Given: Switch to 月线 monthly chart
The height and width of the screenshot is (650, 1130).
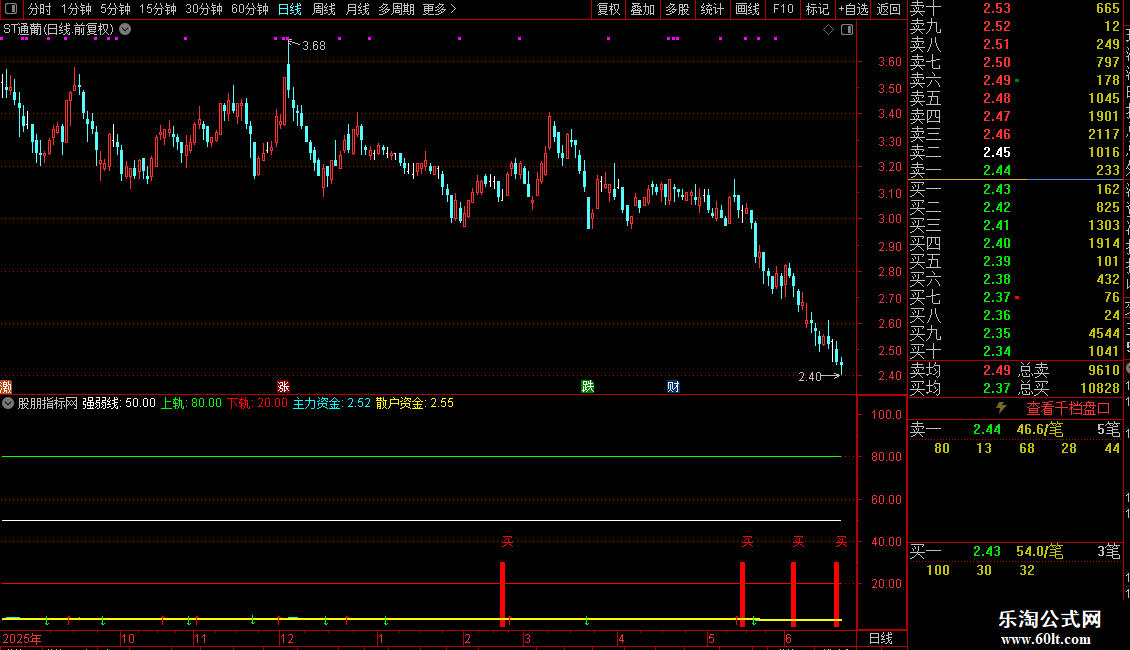Looking at the screenshot, I should click(357, 9).
